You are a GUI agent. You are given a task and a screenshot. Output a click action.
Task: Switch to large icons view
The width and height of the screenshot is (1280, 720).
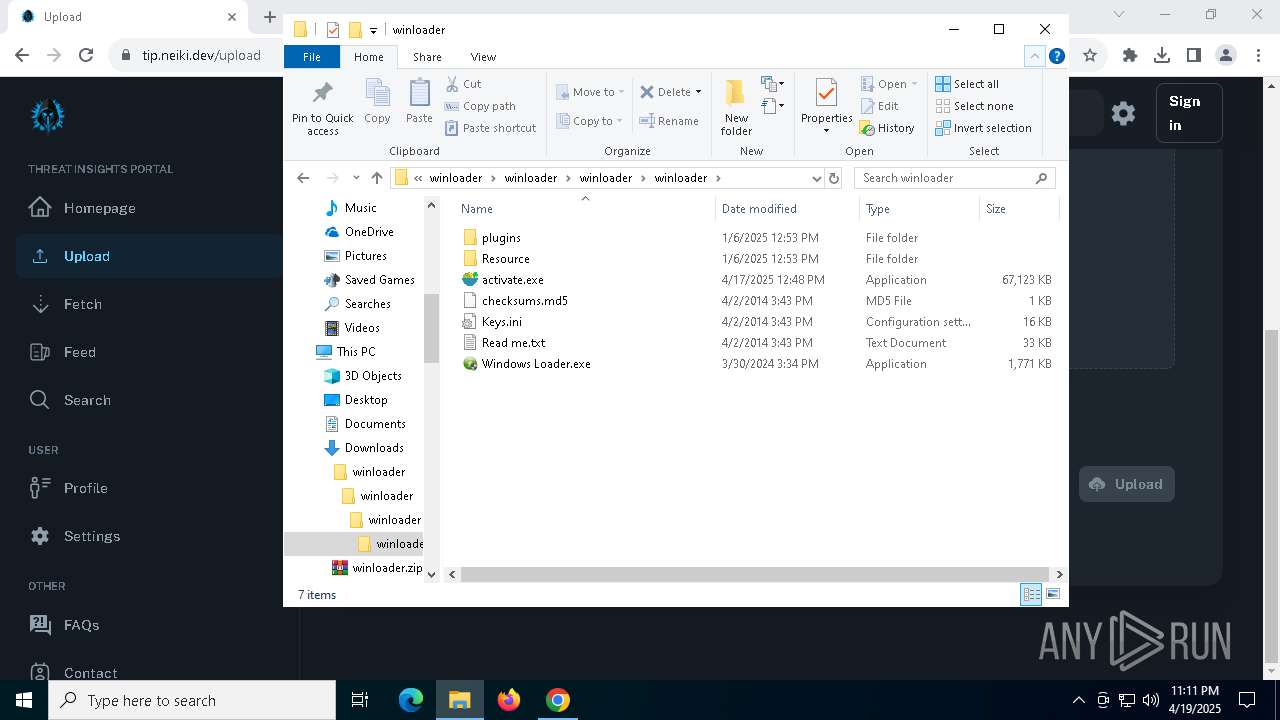coord(1052,594)
